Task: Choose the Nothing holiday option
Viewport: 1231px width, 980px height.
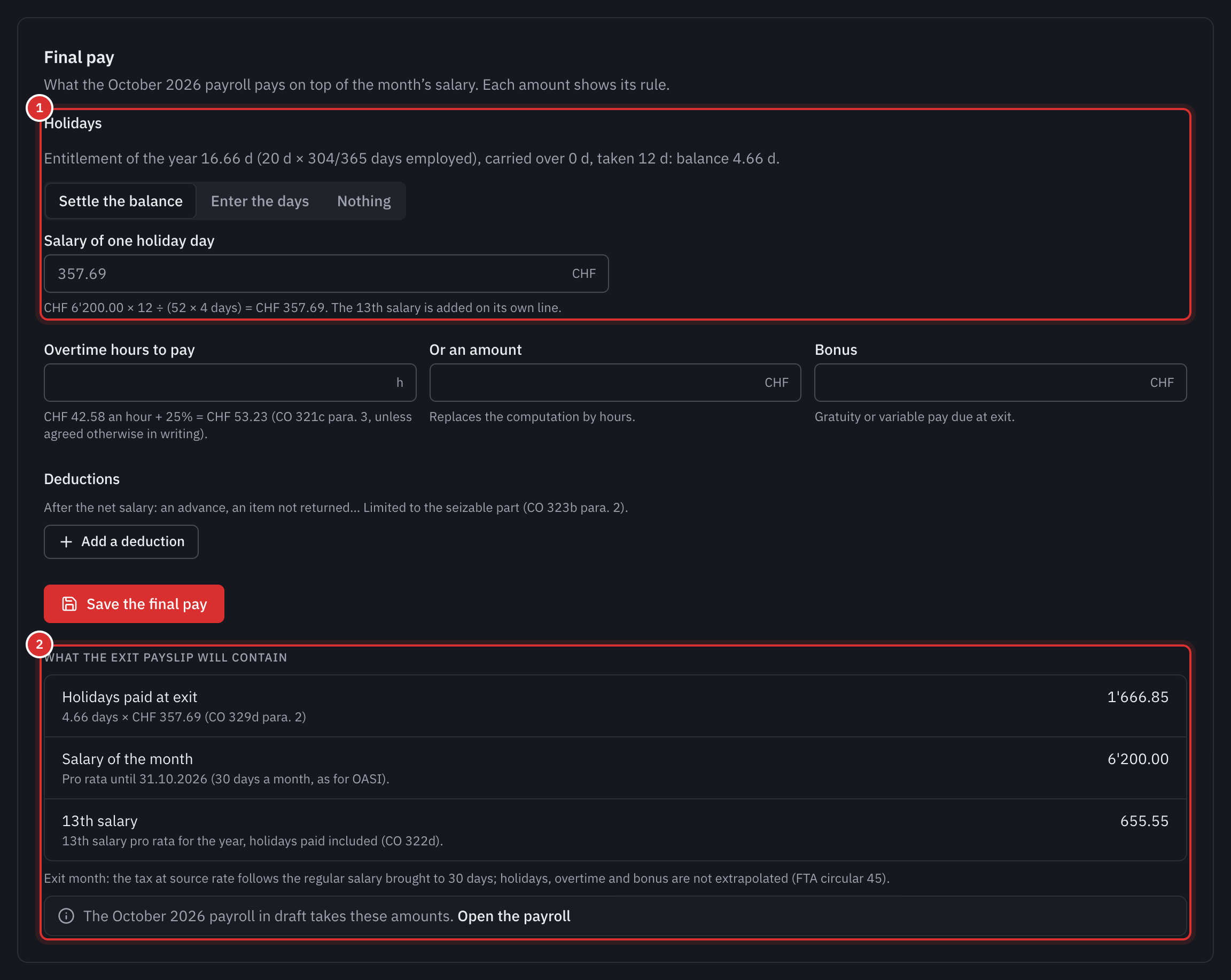Action: 364,201
